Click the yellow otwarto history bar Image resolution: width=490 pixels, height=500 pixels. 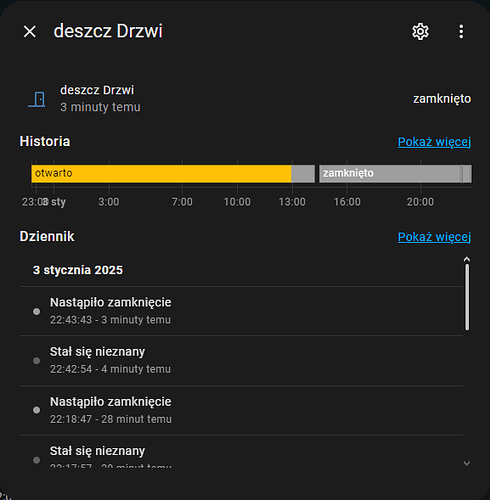(x=161, y=174)
